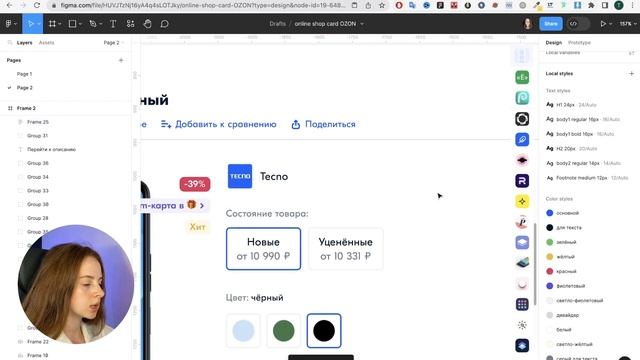640x360 pixels.
Task: Open the Figma main menu icon
Action: click(x=9, y=24)
